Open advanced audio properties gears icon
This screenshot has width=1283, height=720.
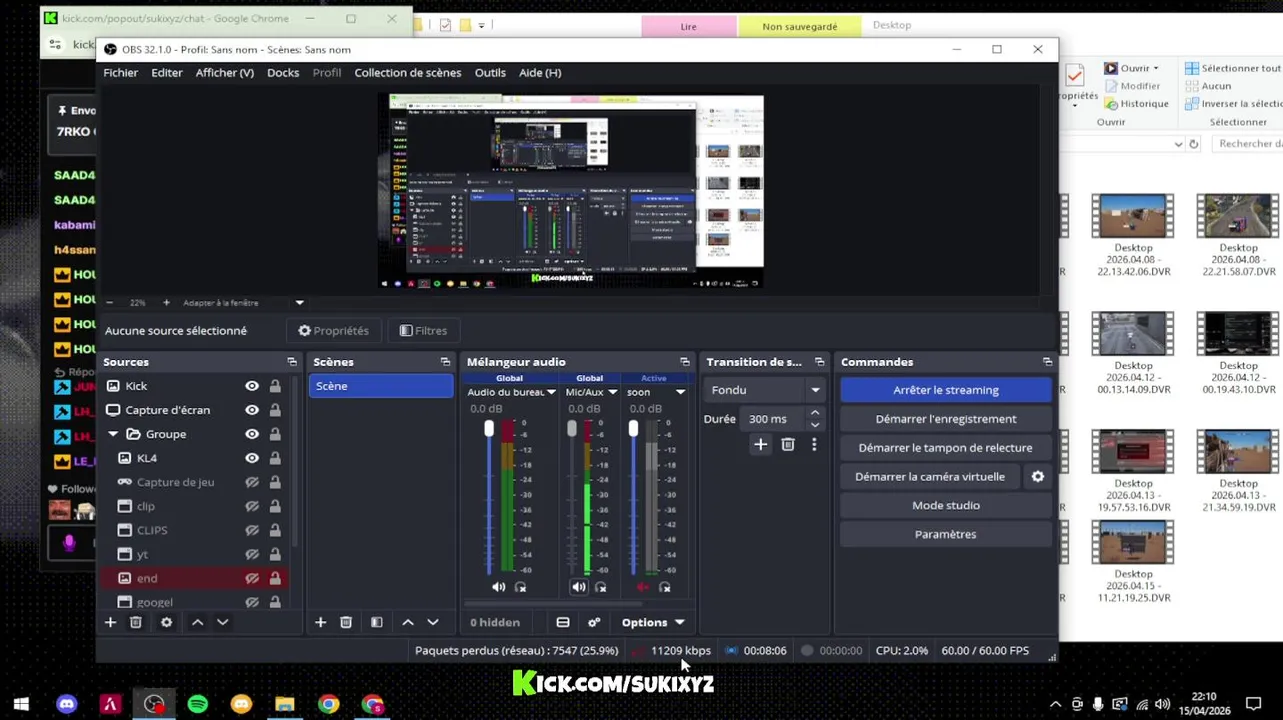click(x=594, y=622)
